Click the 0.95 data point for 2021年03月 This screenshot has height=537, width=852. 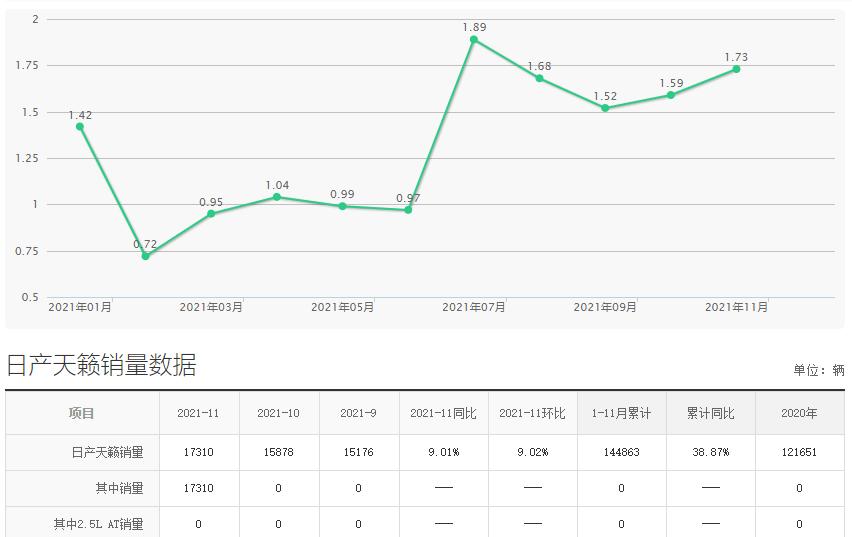point(211,214)
